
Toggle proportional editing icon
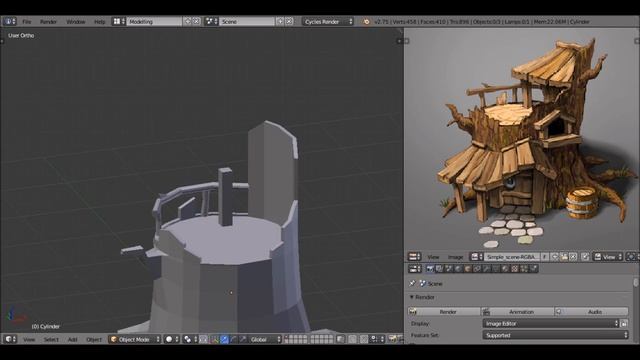point(352,339)
